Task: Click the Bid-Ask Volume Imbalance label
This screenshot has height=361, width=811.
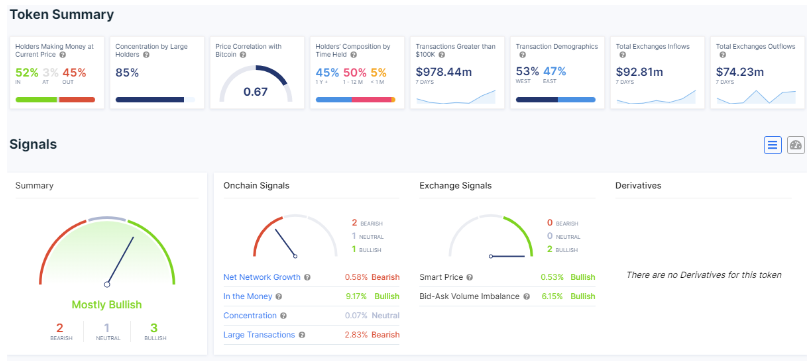Action: (x=470, y=296)
